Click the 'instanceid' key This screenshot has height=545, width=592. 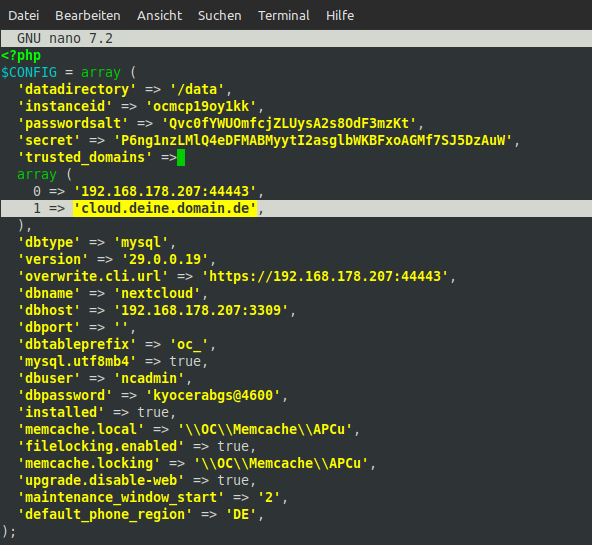65,106
